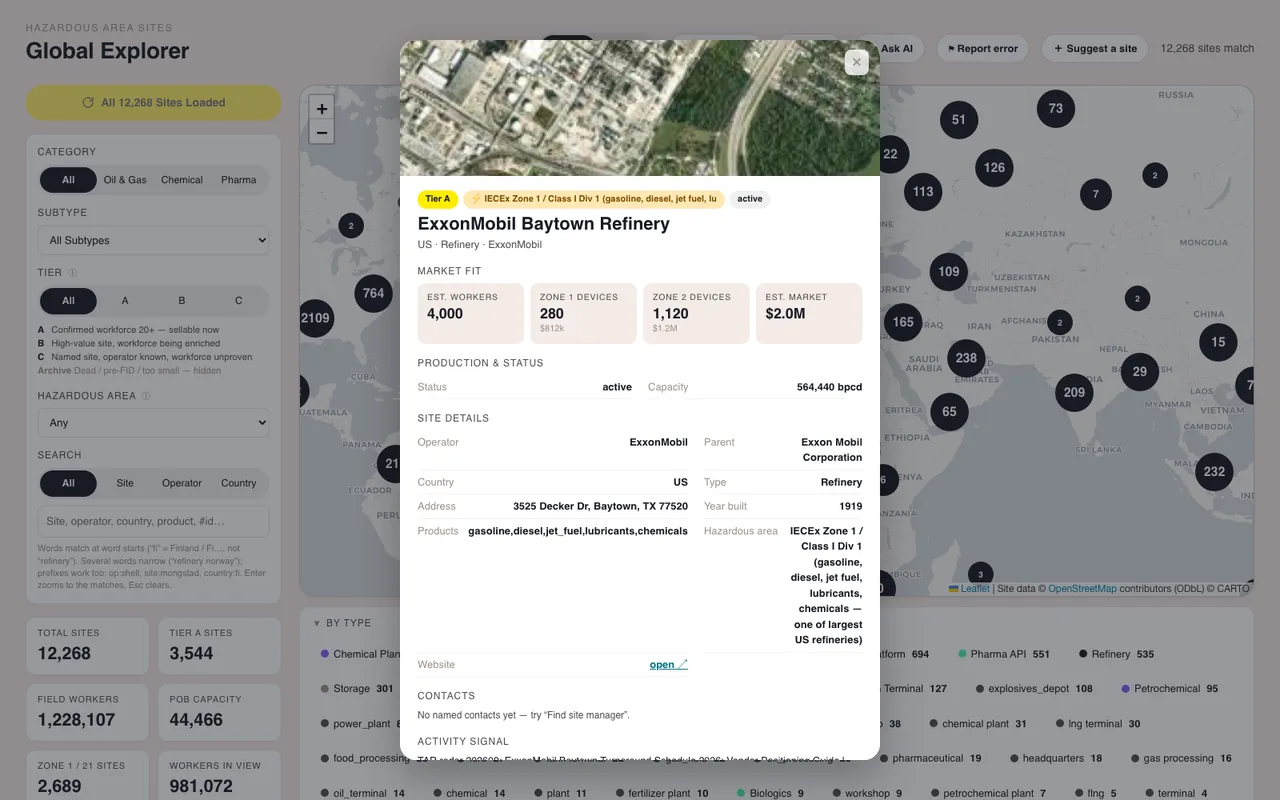Select the Storage 301 type legend
This screenshot has width=1280, height=800.
[357, 689]
